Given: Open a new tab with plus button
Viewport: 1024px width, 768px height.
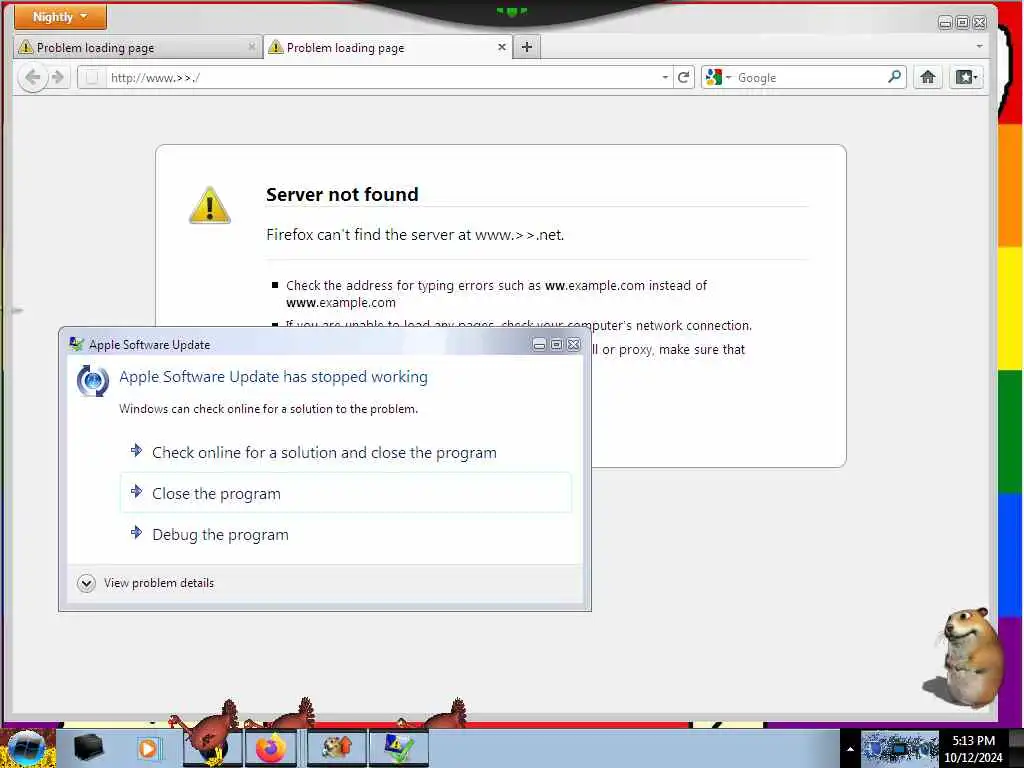Looking at the screenshot, I should click(527, 47).
